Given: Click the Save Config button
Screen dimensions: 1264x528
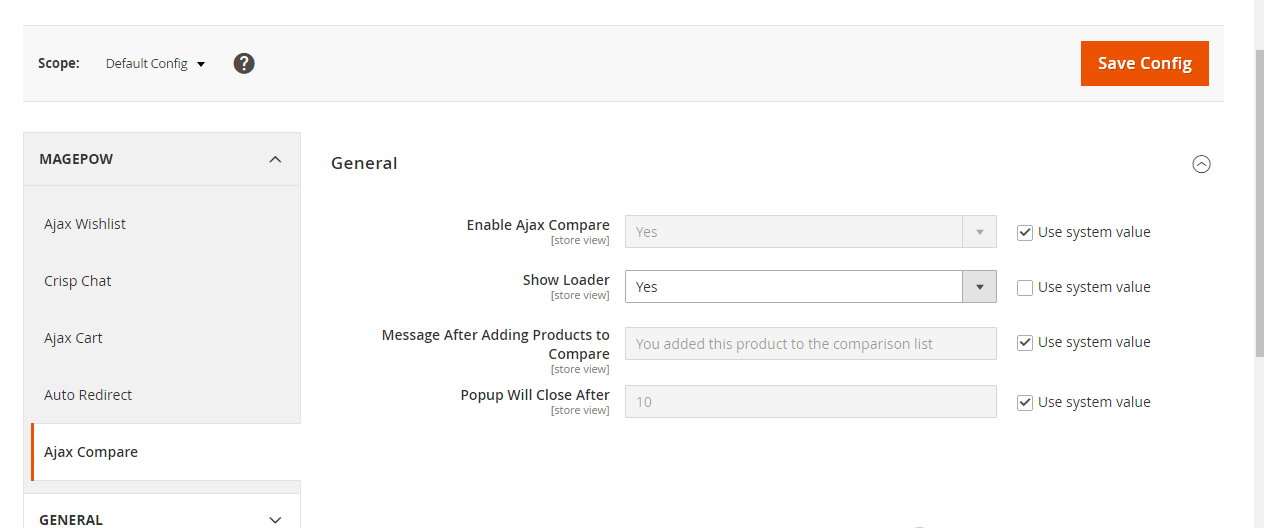Looking at the screenshot, I should 1144,63.
